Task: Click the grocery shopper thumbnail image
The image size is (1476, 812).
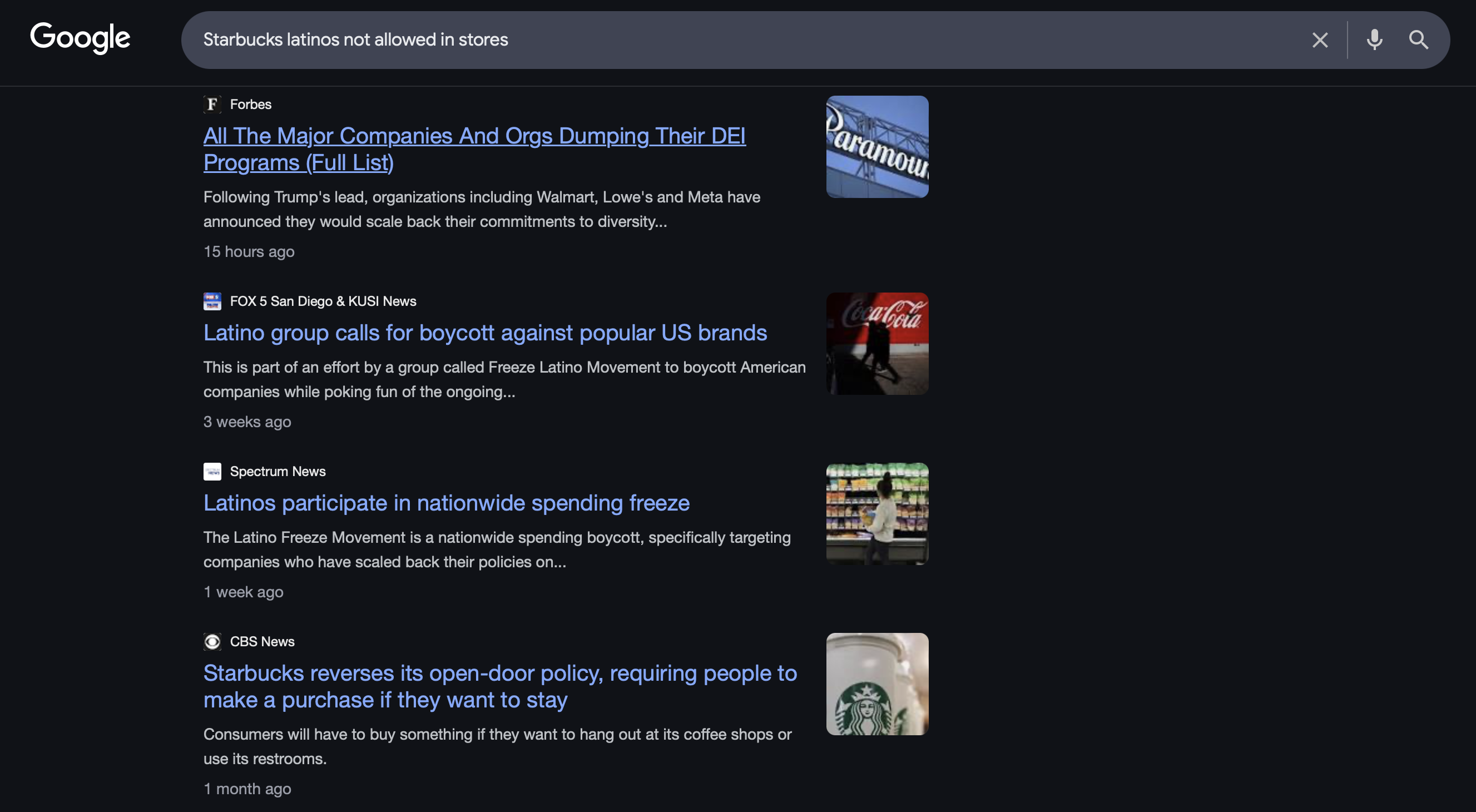Action: pyautogui.click(x=876, y=514)
